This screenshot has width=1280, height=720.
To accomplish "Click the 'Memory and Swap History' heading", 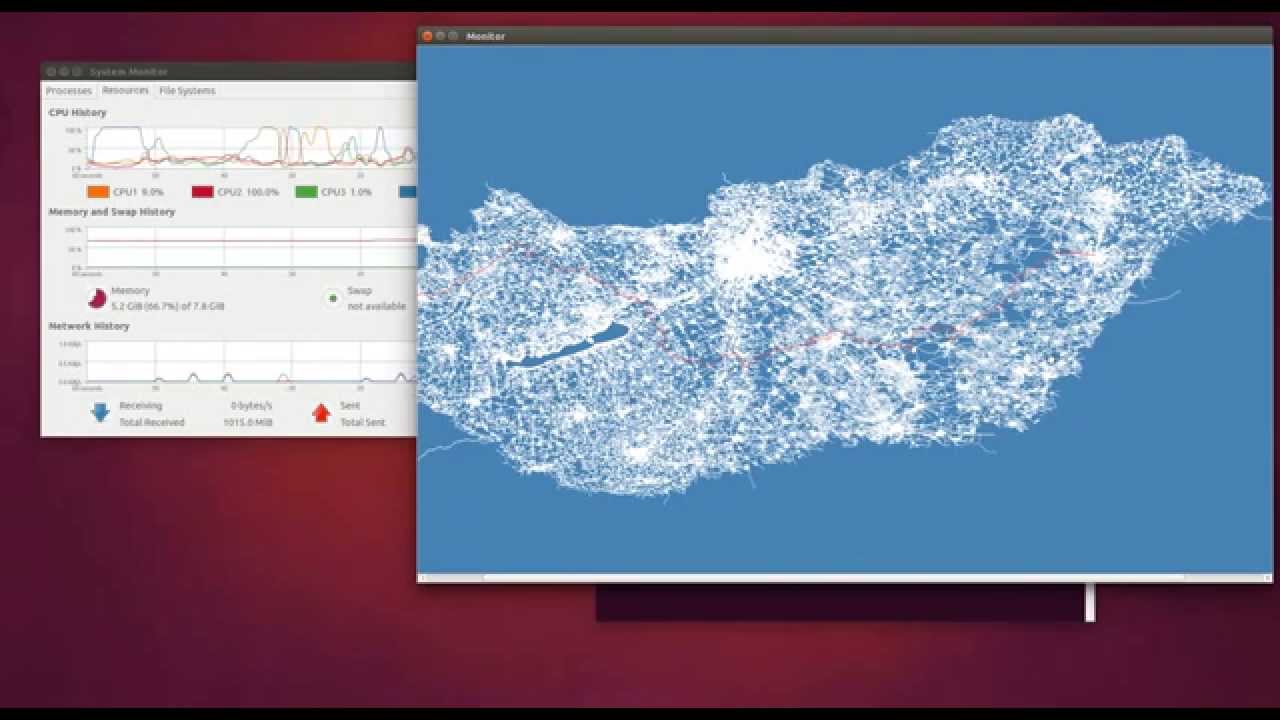I will point(112,212).
